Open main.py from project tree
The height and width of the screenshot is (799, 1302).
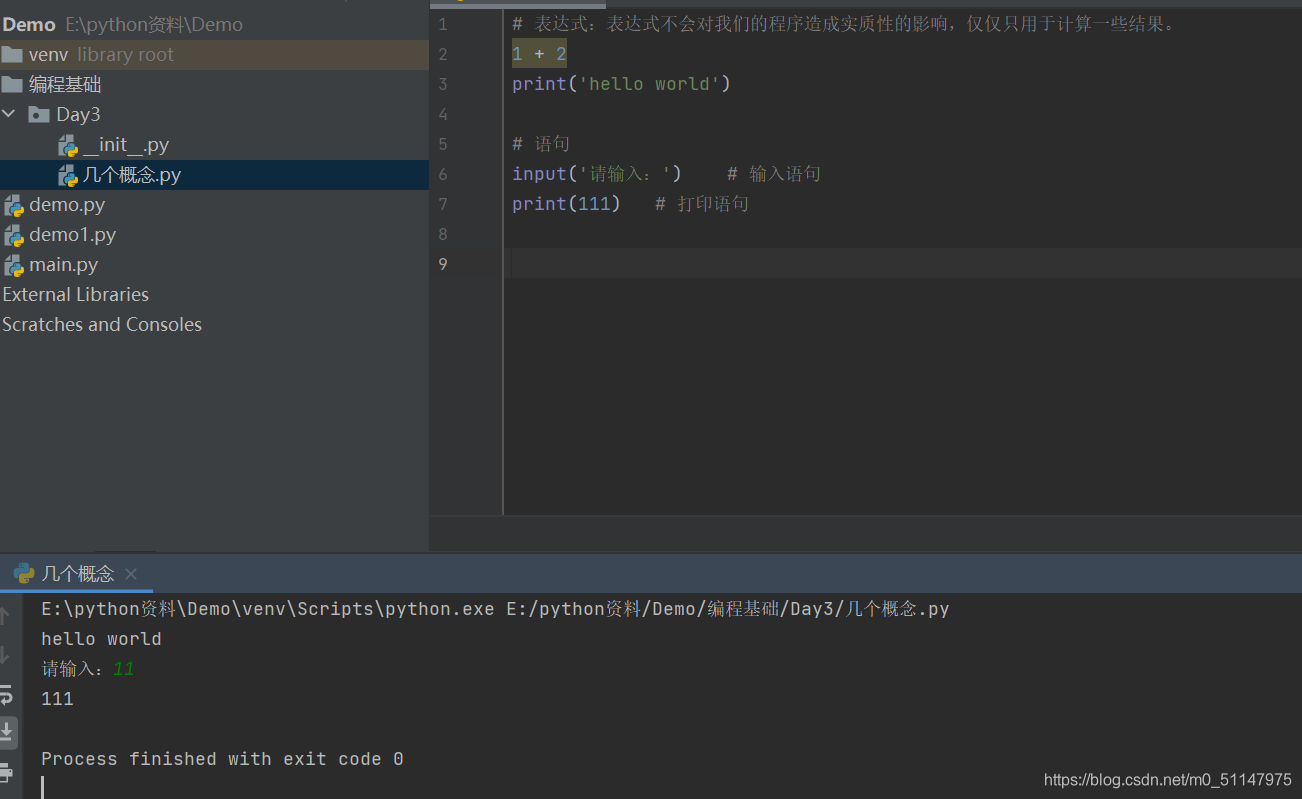click(64, 264)
